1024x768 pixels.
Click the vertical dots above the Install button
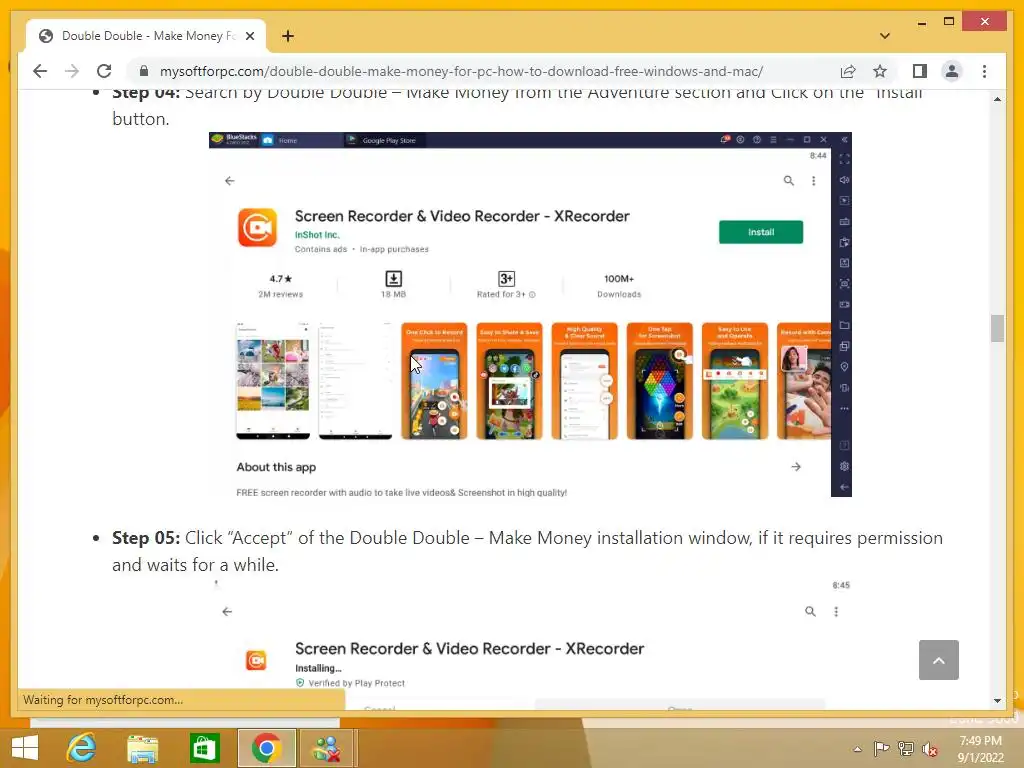click(x=813, y=181)
